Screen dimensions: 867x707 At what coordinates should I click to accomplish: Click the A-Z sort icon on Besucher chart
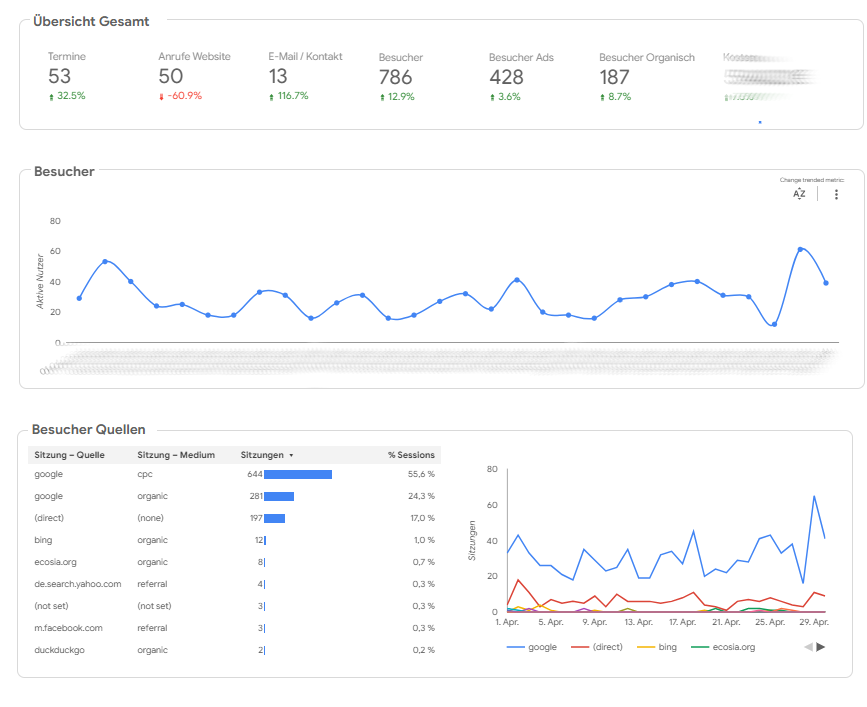click(x=799, y=194)
